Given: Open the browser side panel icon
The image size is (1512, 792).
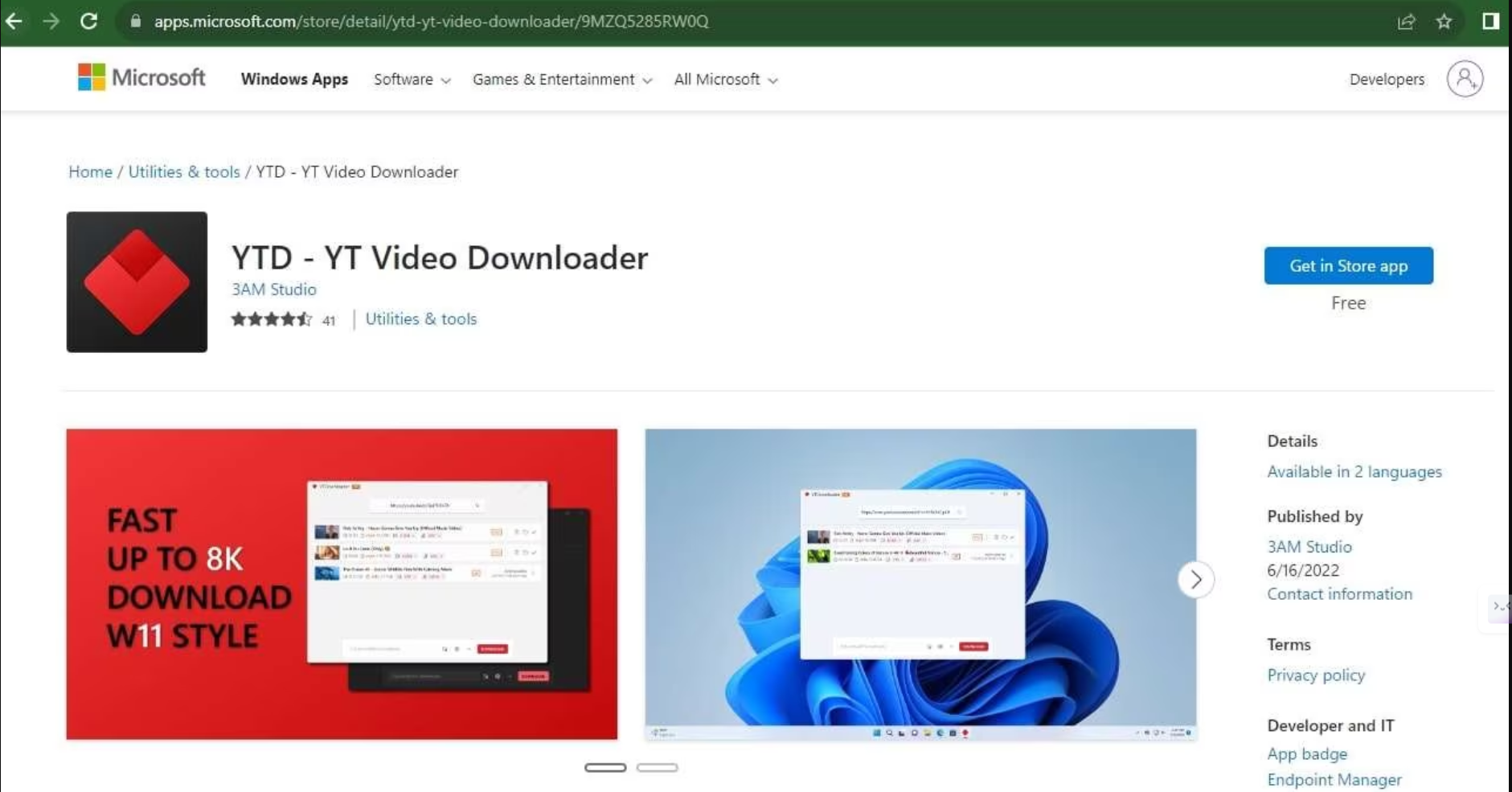Looking at the screenshot, I should [x=1490, y=22].
